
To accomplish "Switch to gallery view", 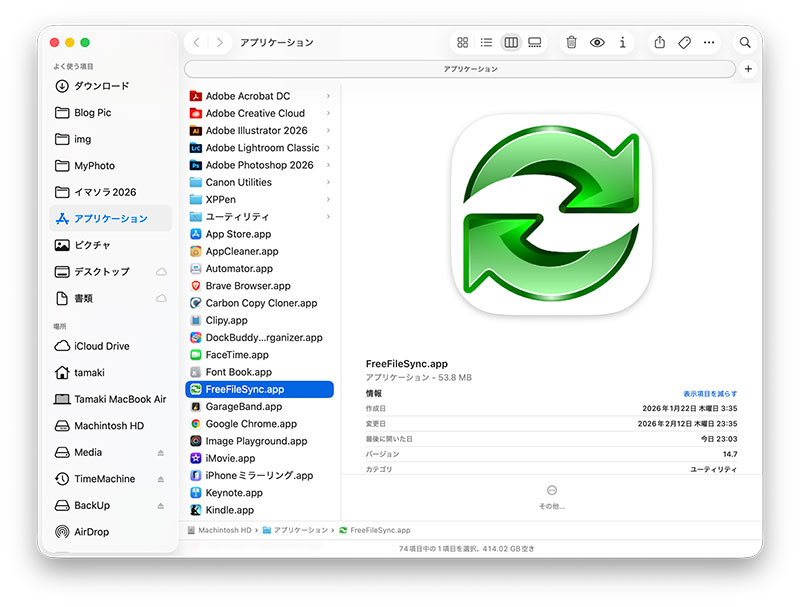I will click(535, 43).
